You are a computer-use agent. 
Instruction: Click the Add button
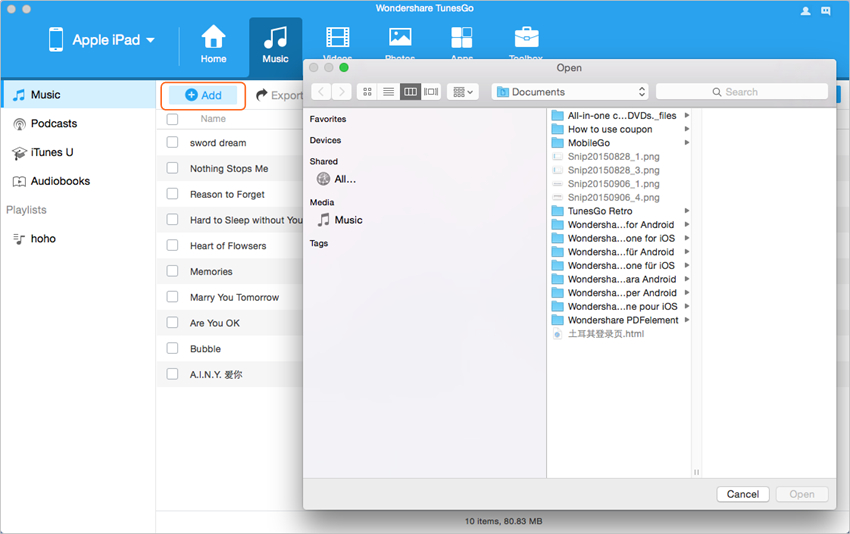click(203, 95)
